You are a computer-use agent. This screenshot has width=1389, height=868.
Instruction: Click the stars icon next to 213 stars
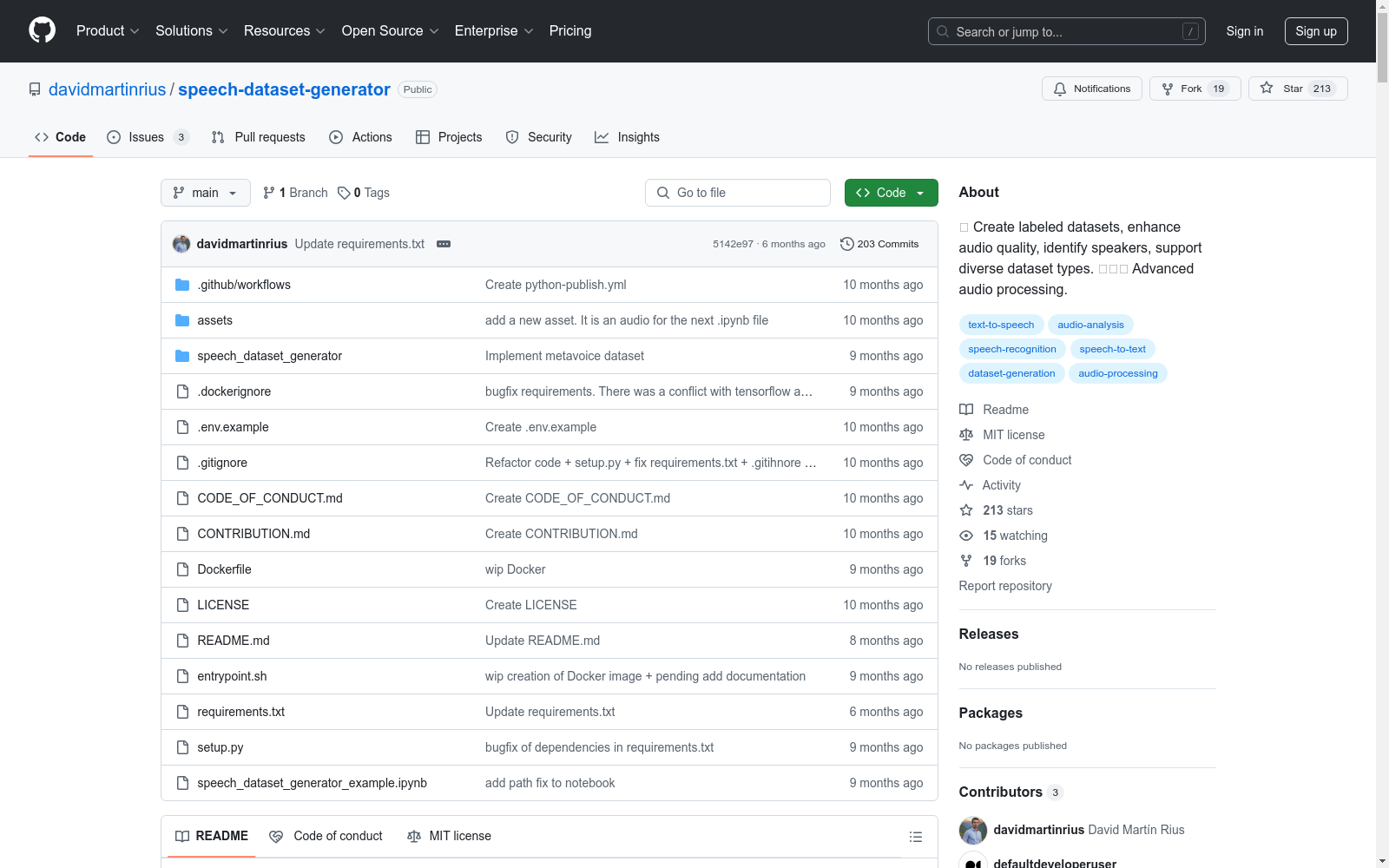coord(966,510)
